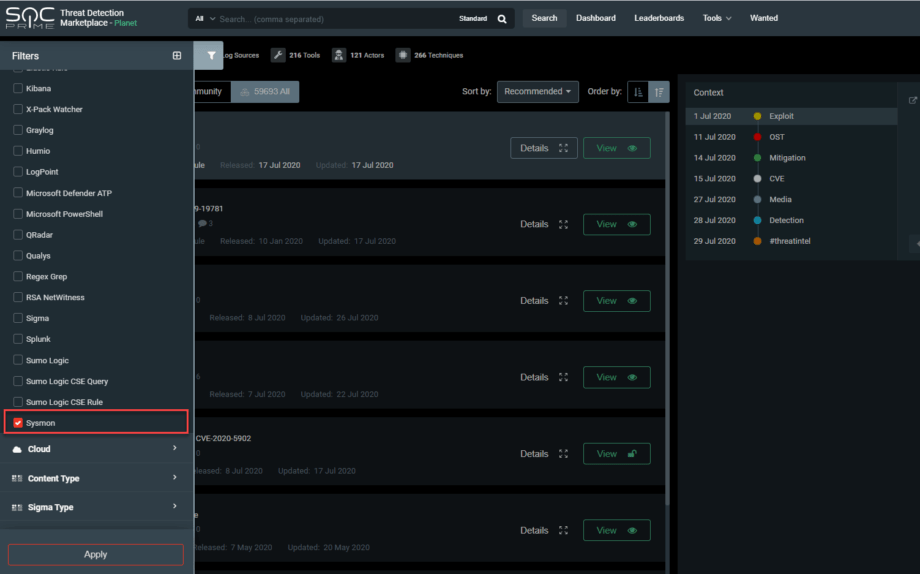Click Details button for 17 Jul 2020 release

click(543, 148)
